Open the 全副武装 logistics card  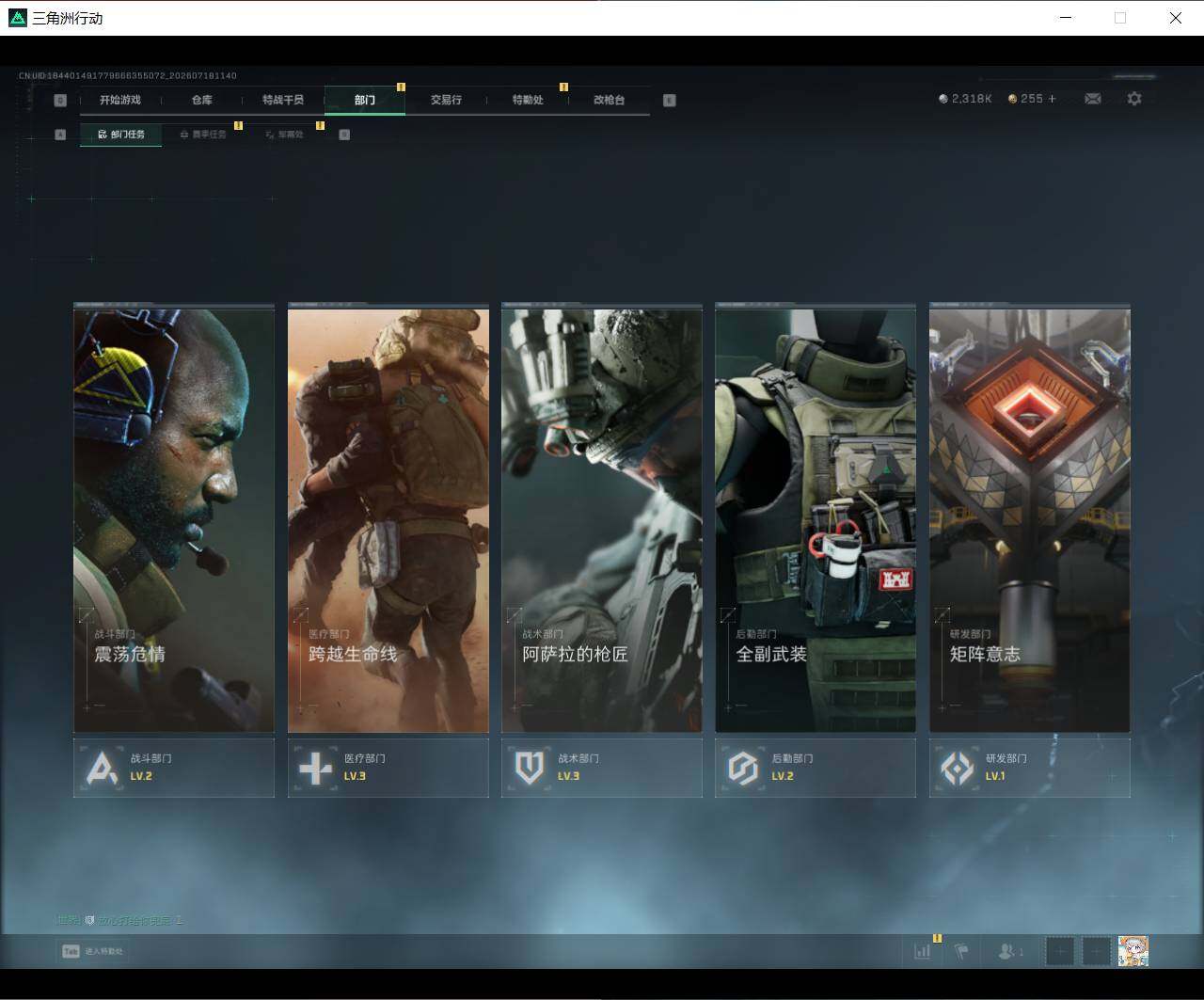[816, 518]
